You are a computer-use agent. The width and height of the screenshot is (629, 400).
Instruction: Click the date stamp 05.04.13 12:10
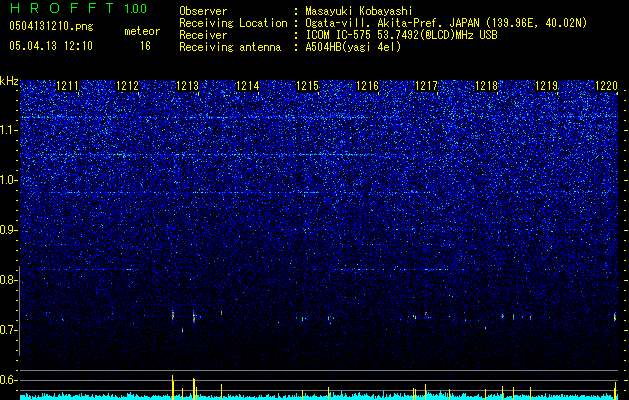[x=51, y=46]
